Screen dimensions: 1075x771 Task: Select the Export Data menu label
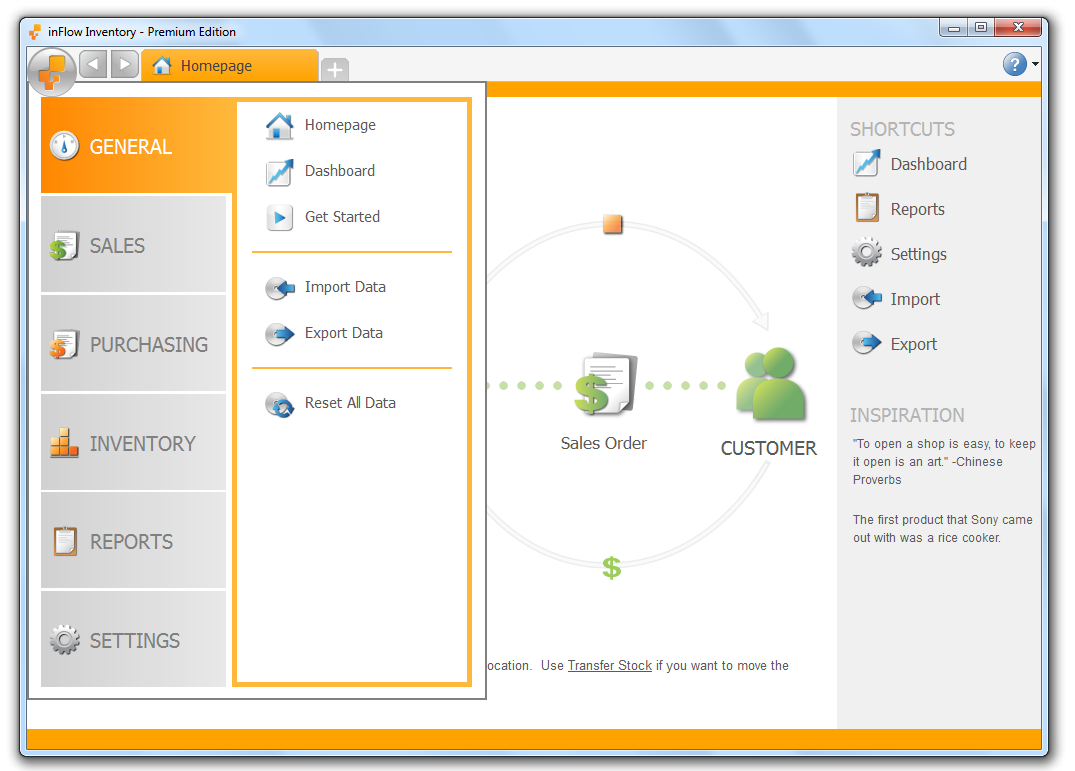click(x=343, y=333)
